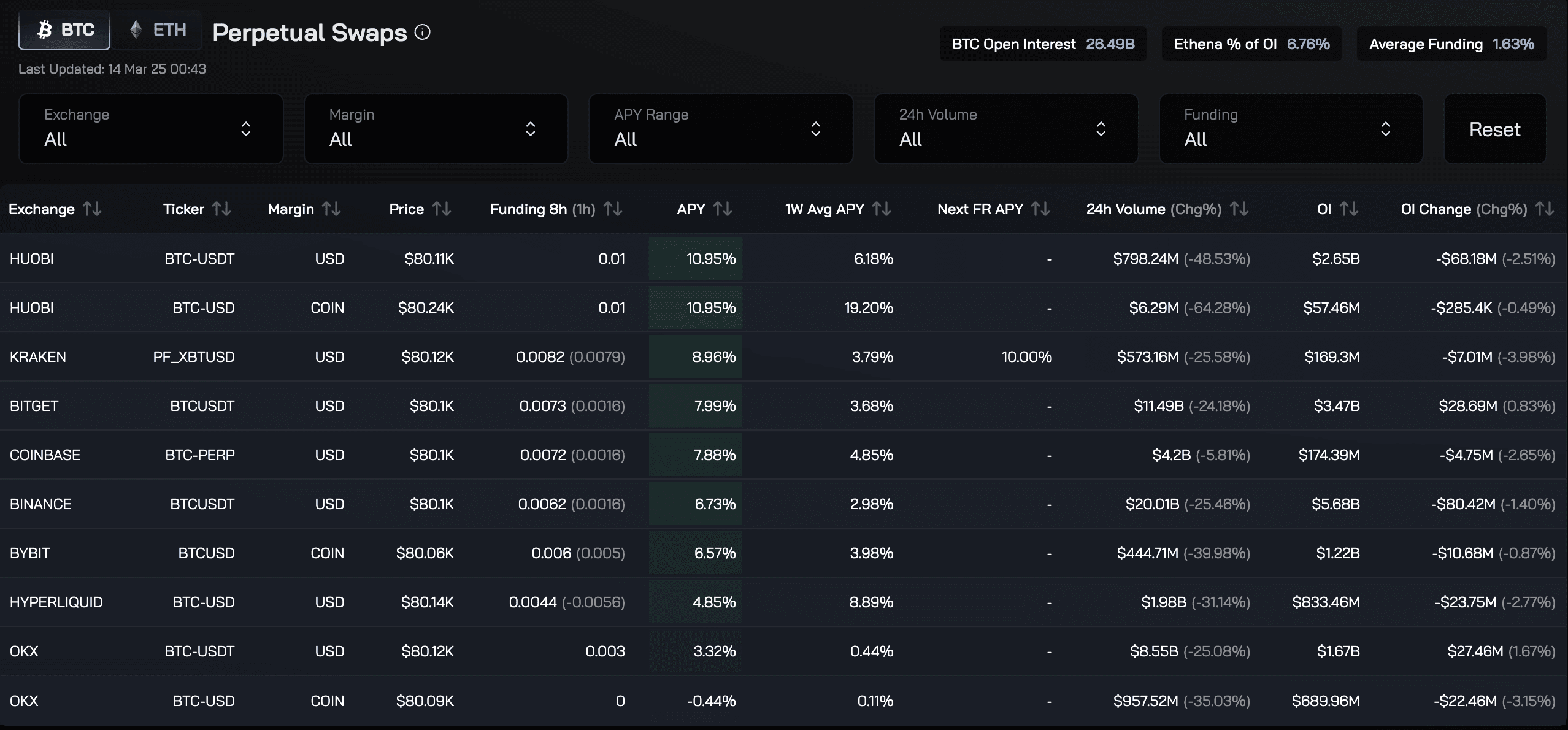
Task: Click OKX in the COIN margin row
Action: [x=25, y=701]
